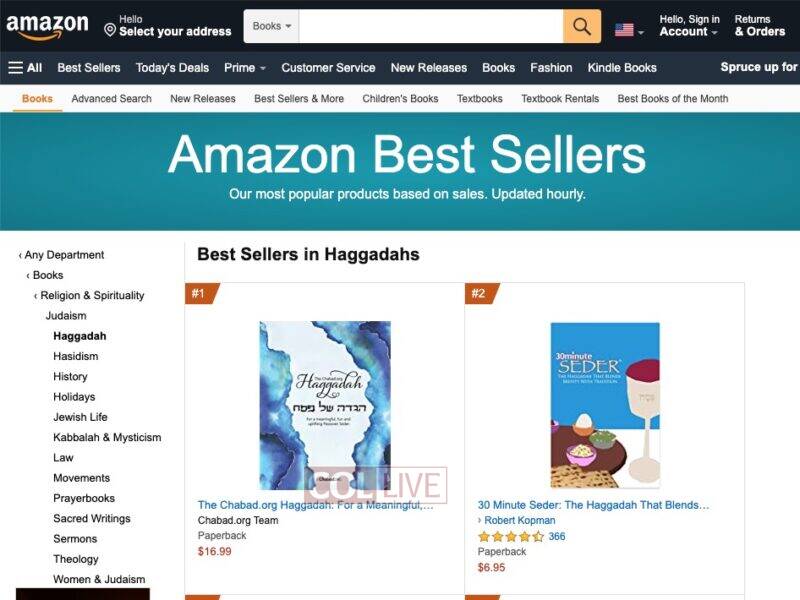Open the Best Sellers nav item
The image size is (800, 600).
[x=89, y=67]
